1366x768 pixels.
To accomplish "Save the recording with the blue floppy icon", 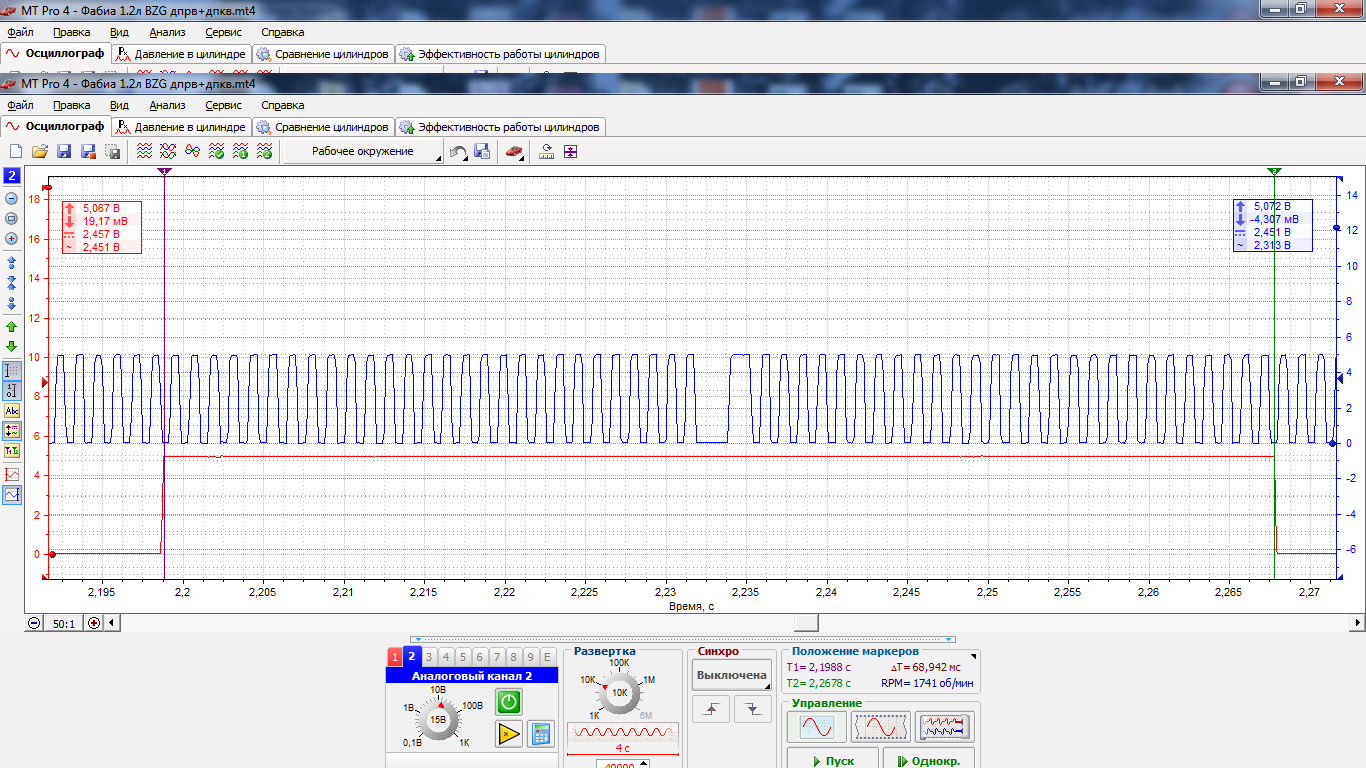I will 64,152.
